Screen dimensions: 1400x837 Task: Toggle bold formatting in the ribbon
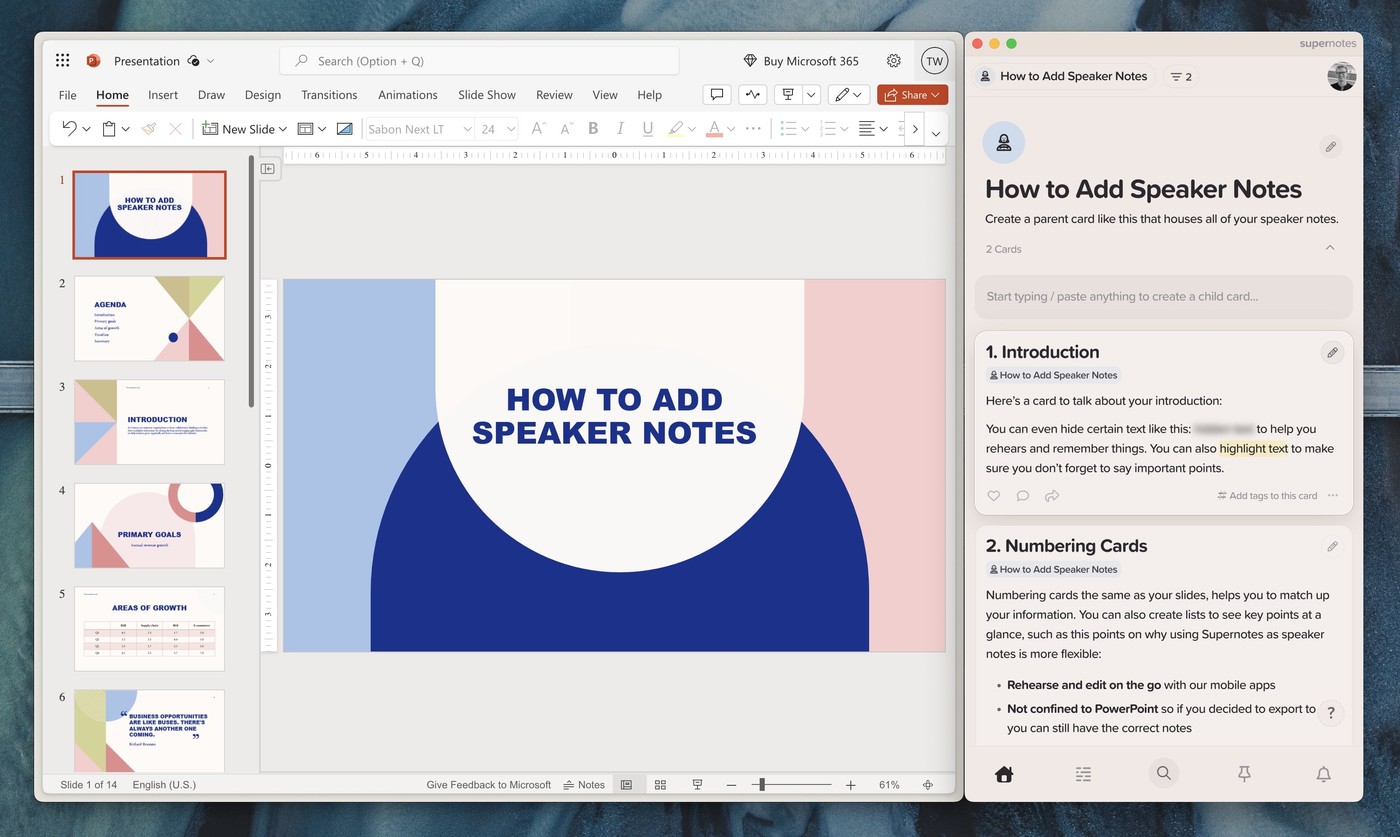tap(593, 128)
